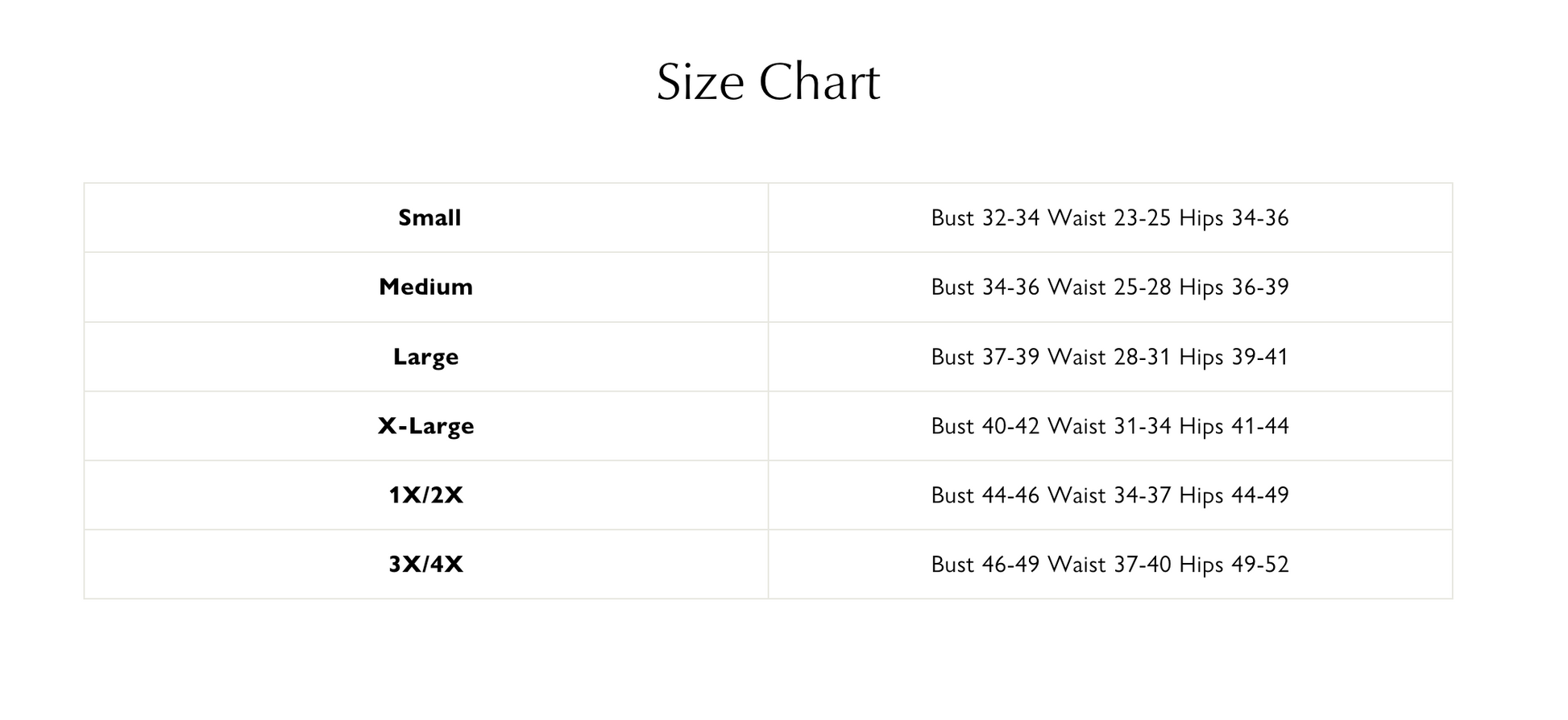This screenshot has width=1568, height=720.
Task: Select the Small size label
Action: pyautogui.click(x=429, y=217)
